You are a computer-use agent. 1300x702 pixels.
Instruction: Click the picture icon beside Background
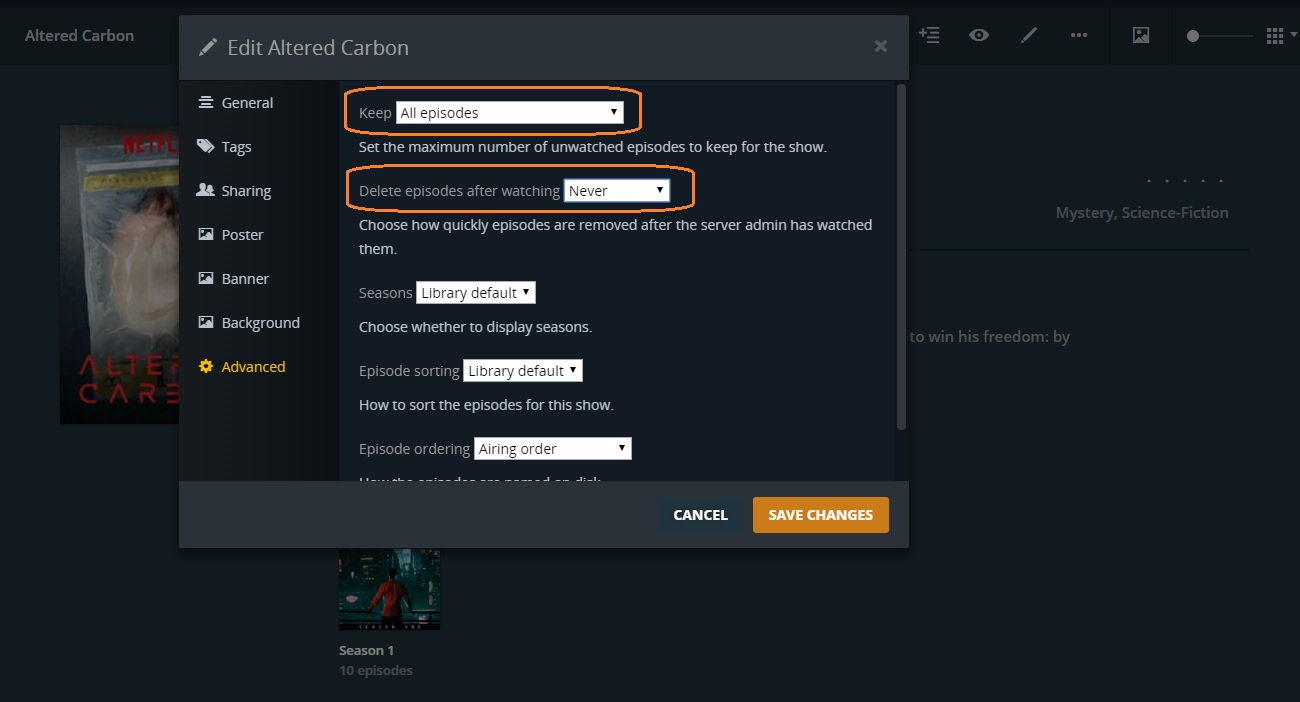206,322
